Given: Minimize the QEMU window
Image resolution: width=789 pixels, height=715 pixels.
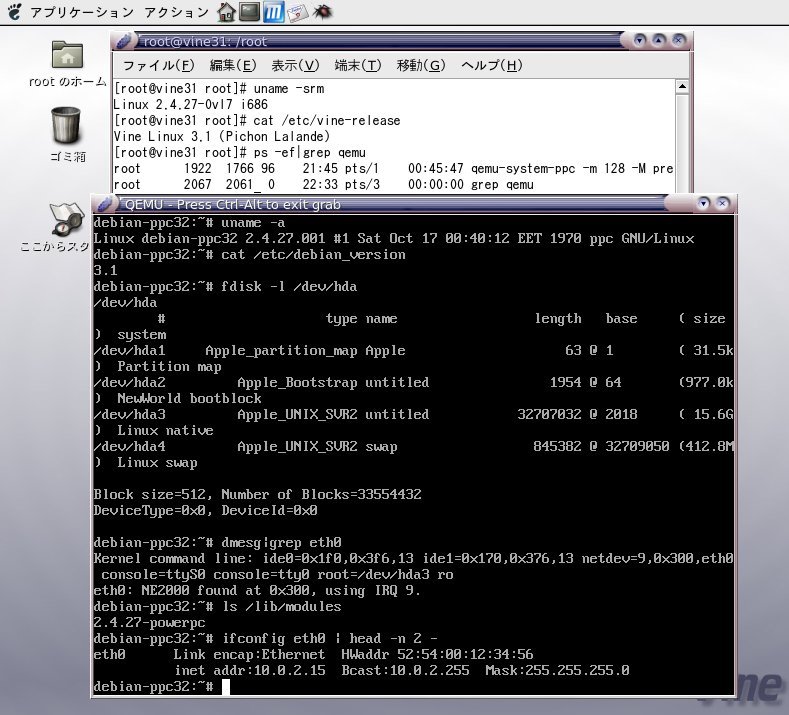Looking at the screenshot, I should click(x=703, y=203).
